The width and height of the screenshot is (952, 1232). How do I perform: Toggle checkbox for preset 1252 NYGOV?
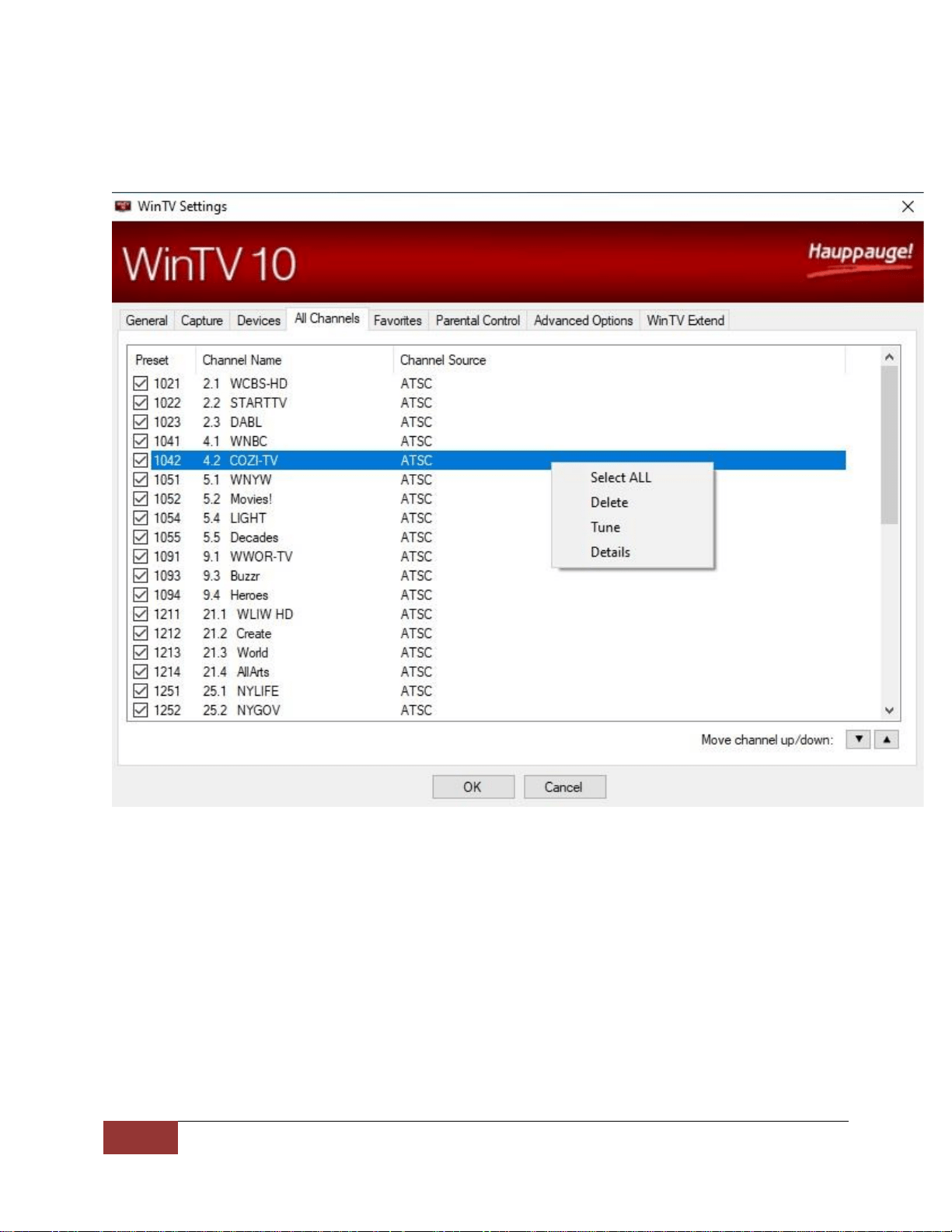140,710
